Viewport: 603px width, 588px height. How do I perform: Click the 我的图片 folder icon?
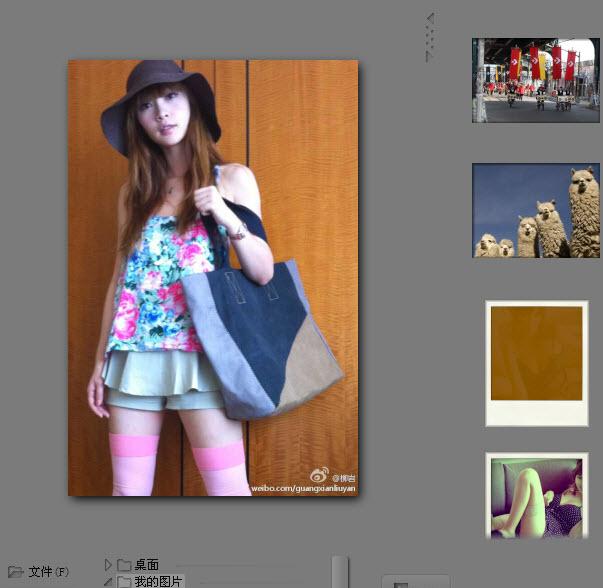click(124, 581)
